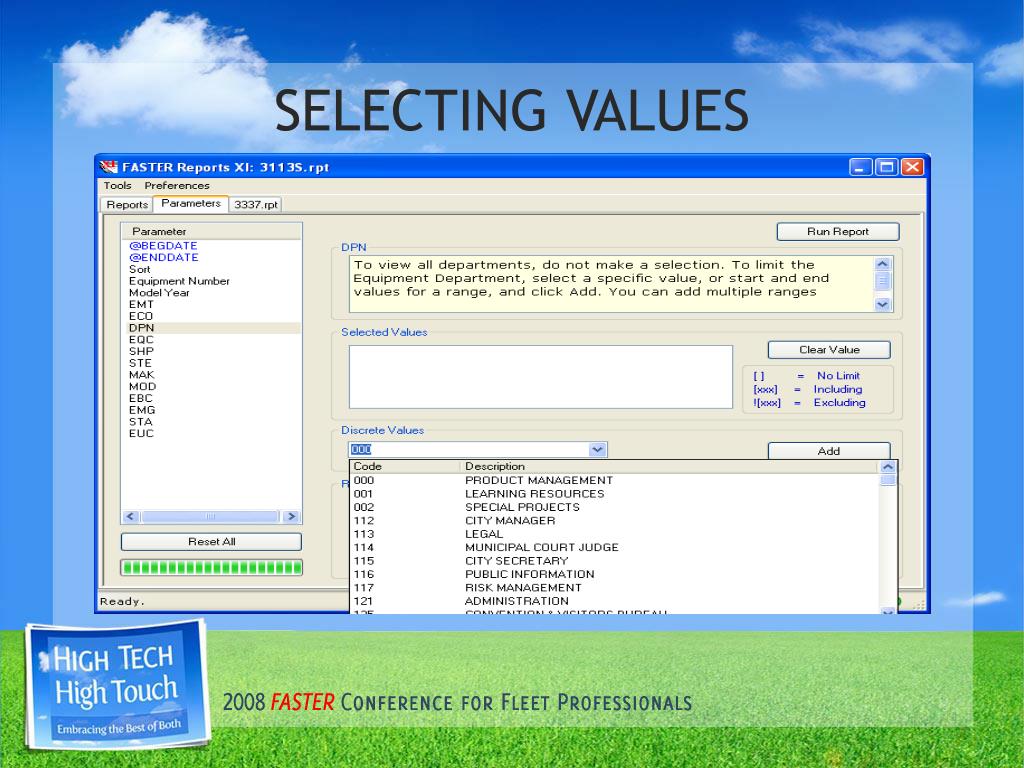Choose code 000 PRODUCT MANAGEMENT
This screenshot has width=1024, height=768.
(x=615, y=481)
